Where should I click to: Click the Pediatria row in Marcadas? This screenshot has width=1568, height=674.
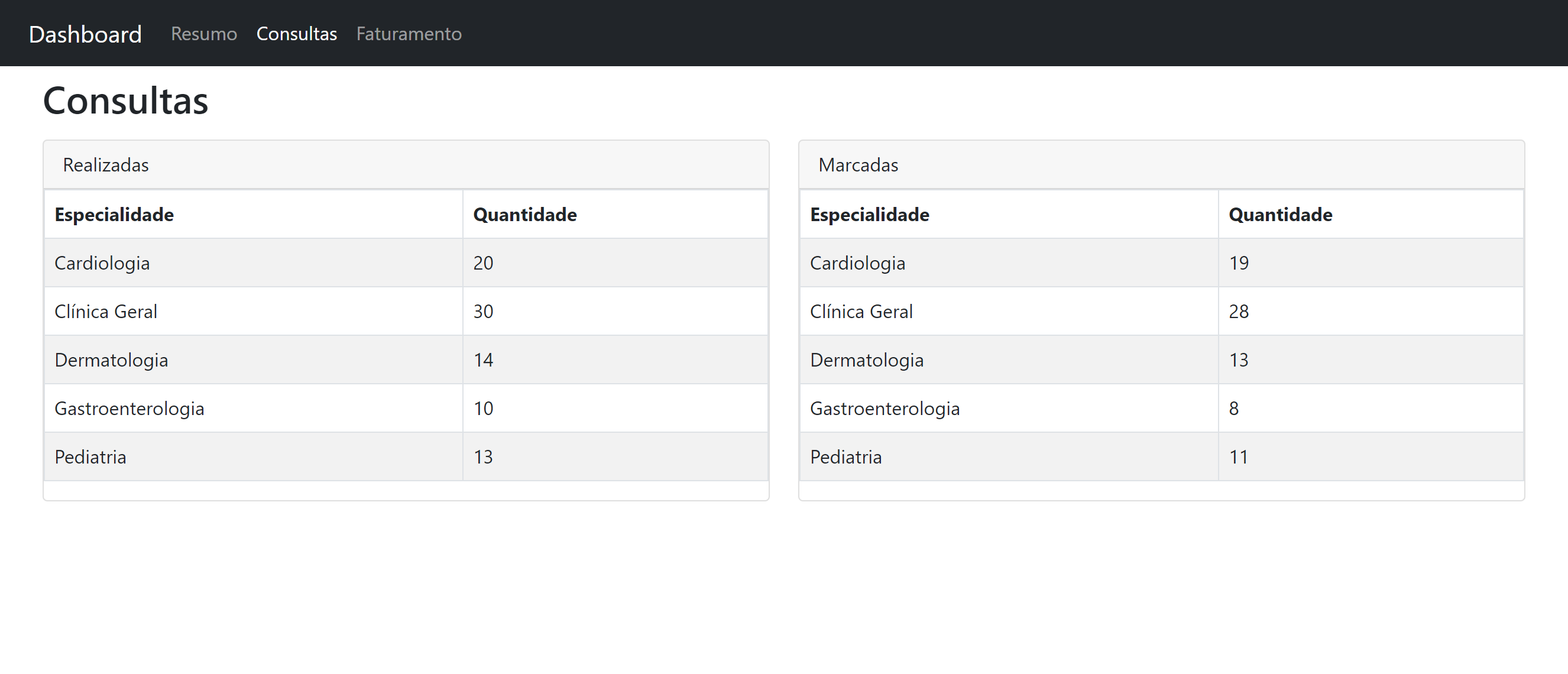[845, 456]
